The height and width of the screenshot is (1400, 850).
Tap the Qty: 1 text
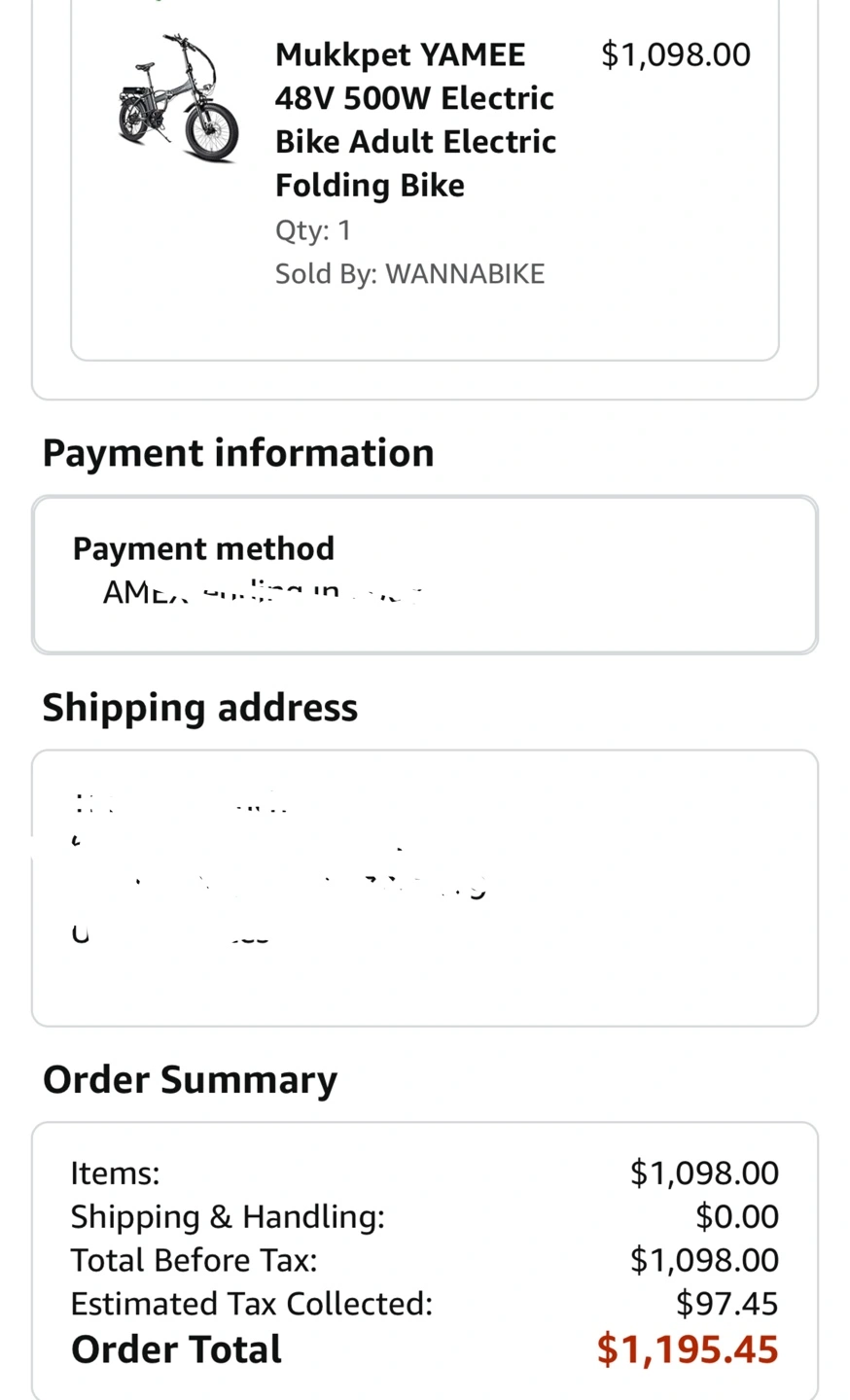[313, 230]
